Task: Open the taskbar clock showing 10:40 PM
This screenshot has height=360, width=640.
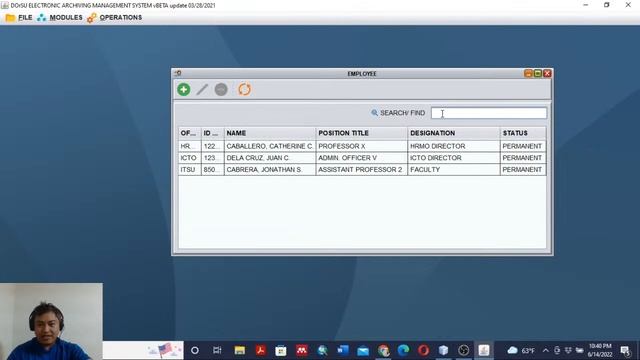Action: click(600, 350)
